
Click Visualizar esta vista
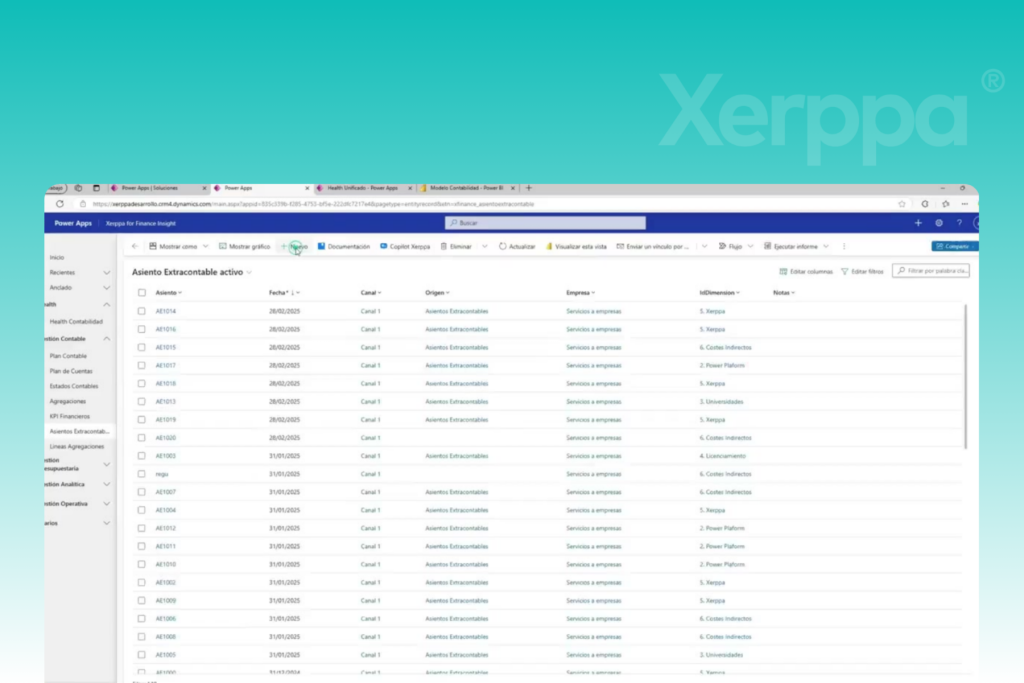[576, 246]
